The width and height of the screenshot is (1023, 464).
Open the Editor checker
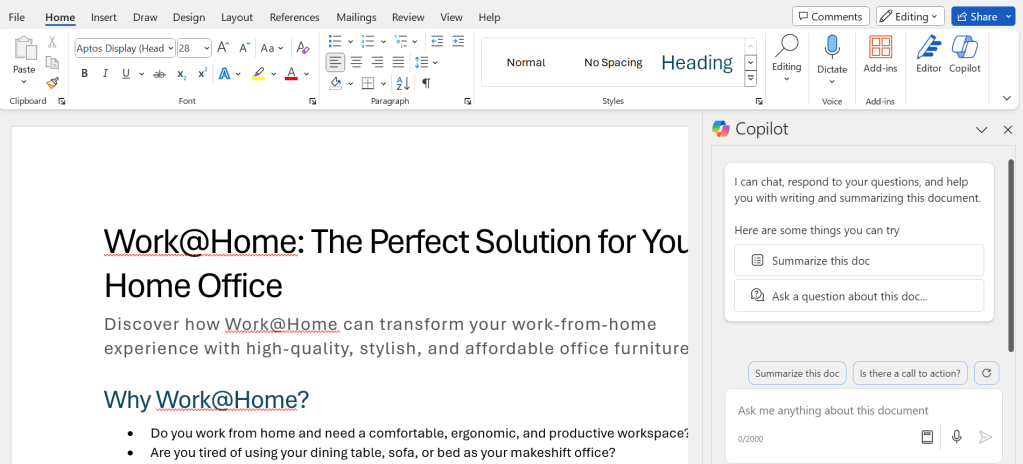tap(928, 54)
